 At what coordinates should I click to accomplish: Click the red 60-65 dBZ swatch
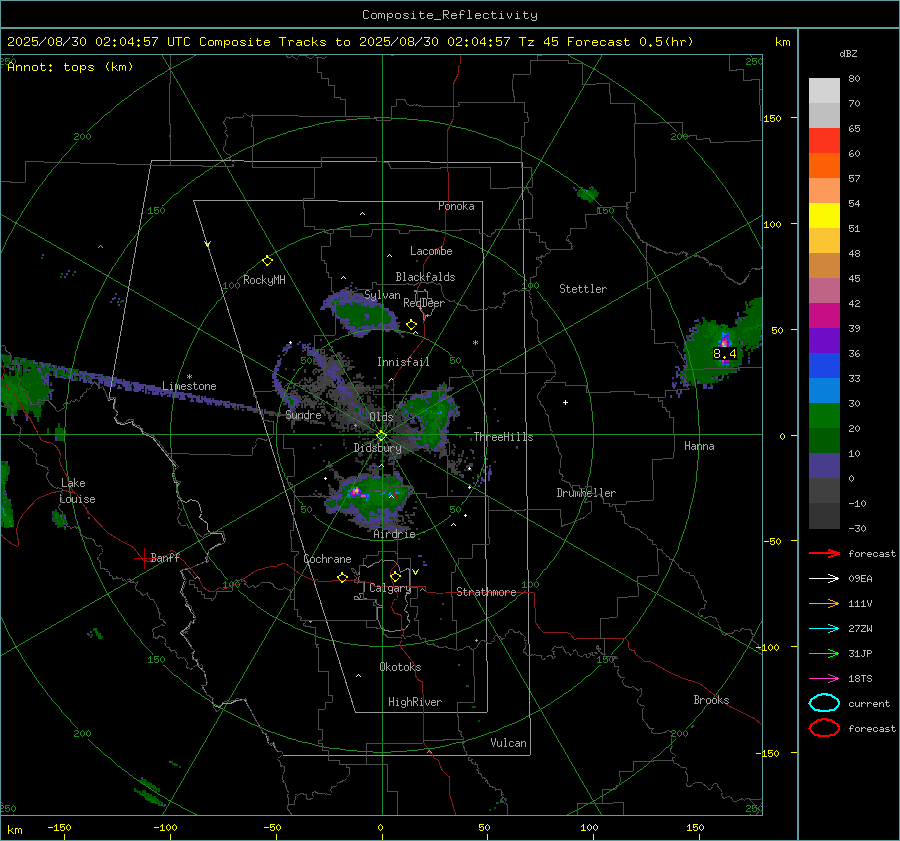pos(824,141)
